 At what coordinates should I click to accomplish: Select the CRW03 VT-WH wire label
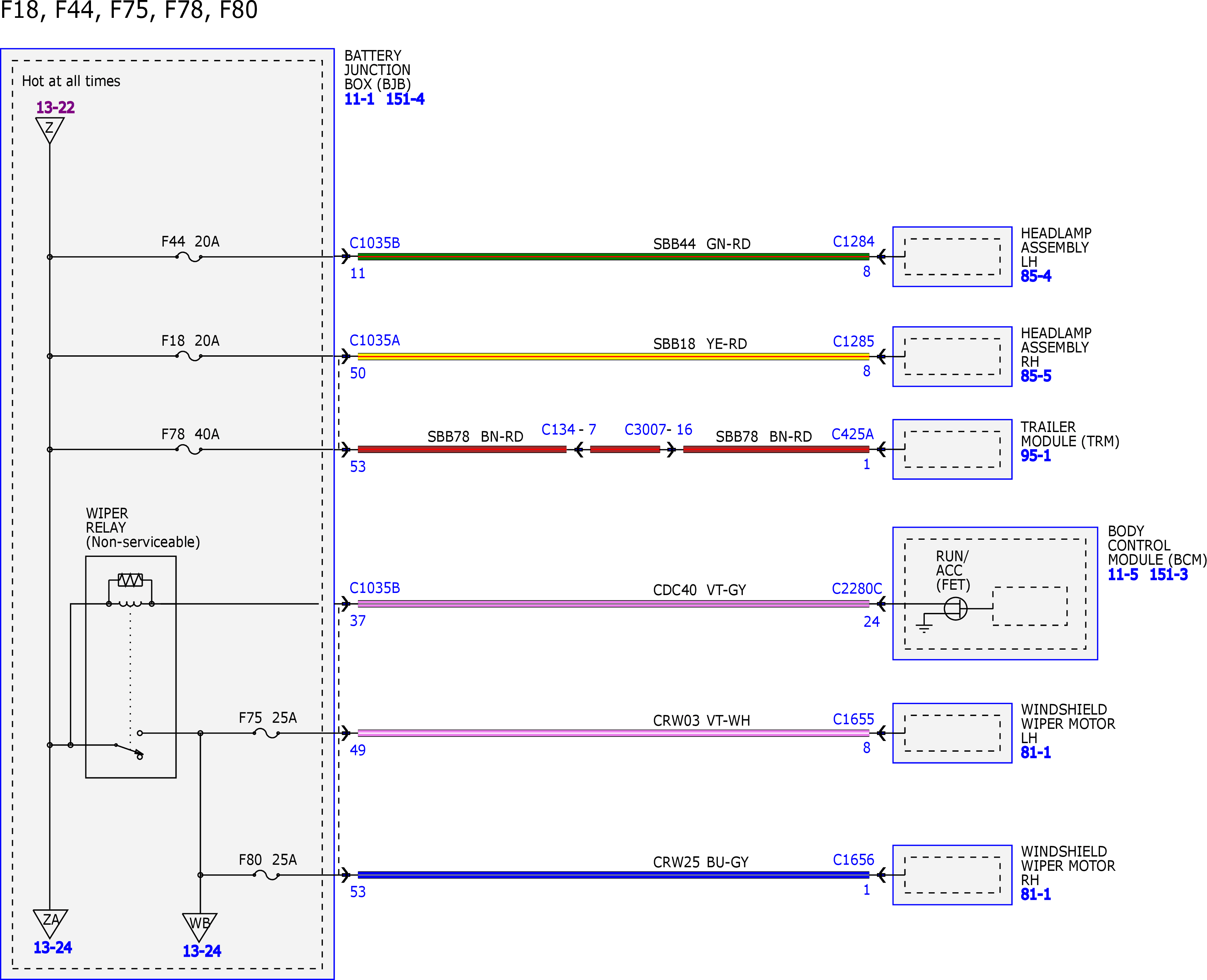[x=702, y=720]
